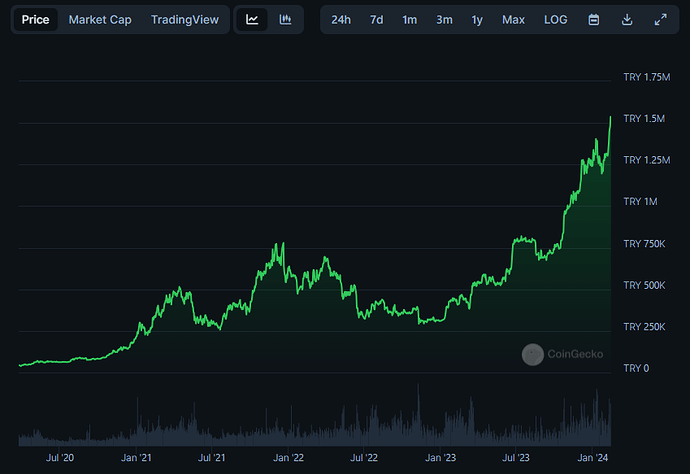Click the CoinGecko watermark logo
This screenshot has height=474, width=690.
562,354
